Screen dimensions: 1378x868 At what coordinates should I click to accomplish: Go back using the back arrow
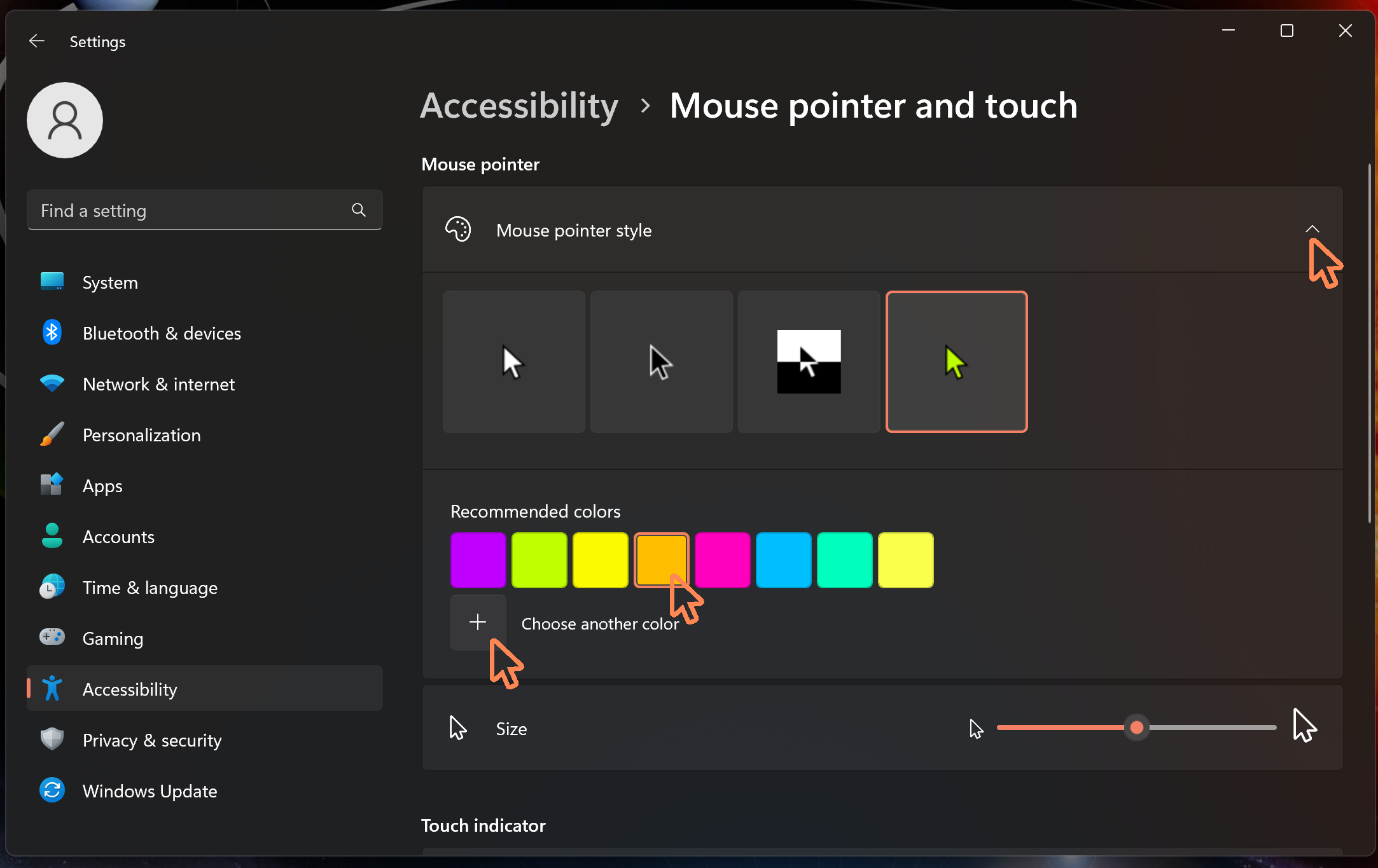click(x=36, y=41)
